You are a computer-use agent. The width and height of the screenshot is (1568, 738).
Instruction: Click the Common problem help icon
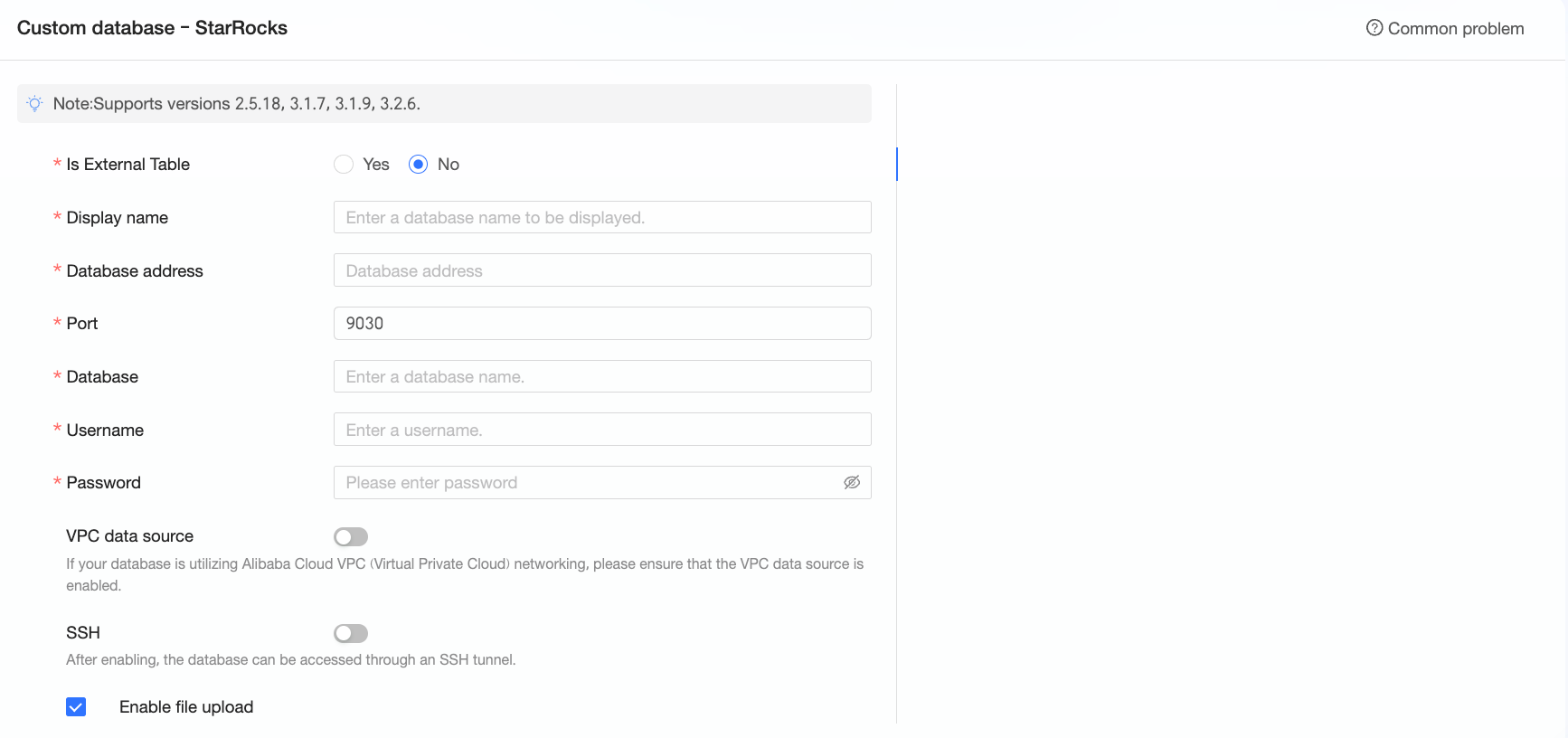pyautogui.click(x=1374, y=28)
